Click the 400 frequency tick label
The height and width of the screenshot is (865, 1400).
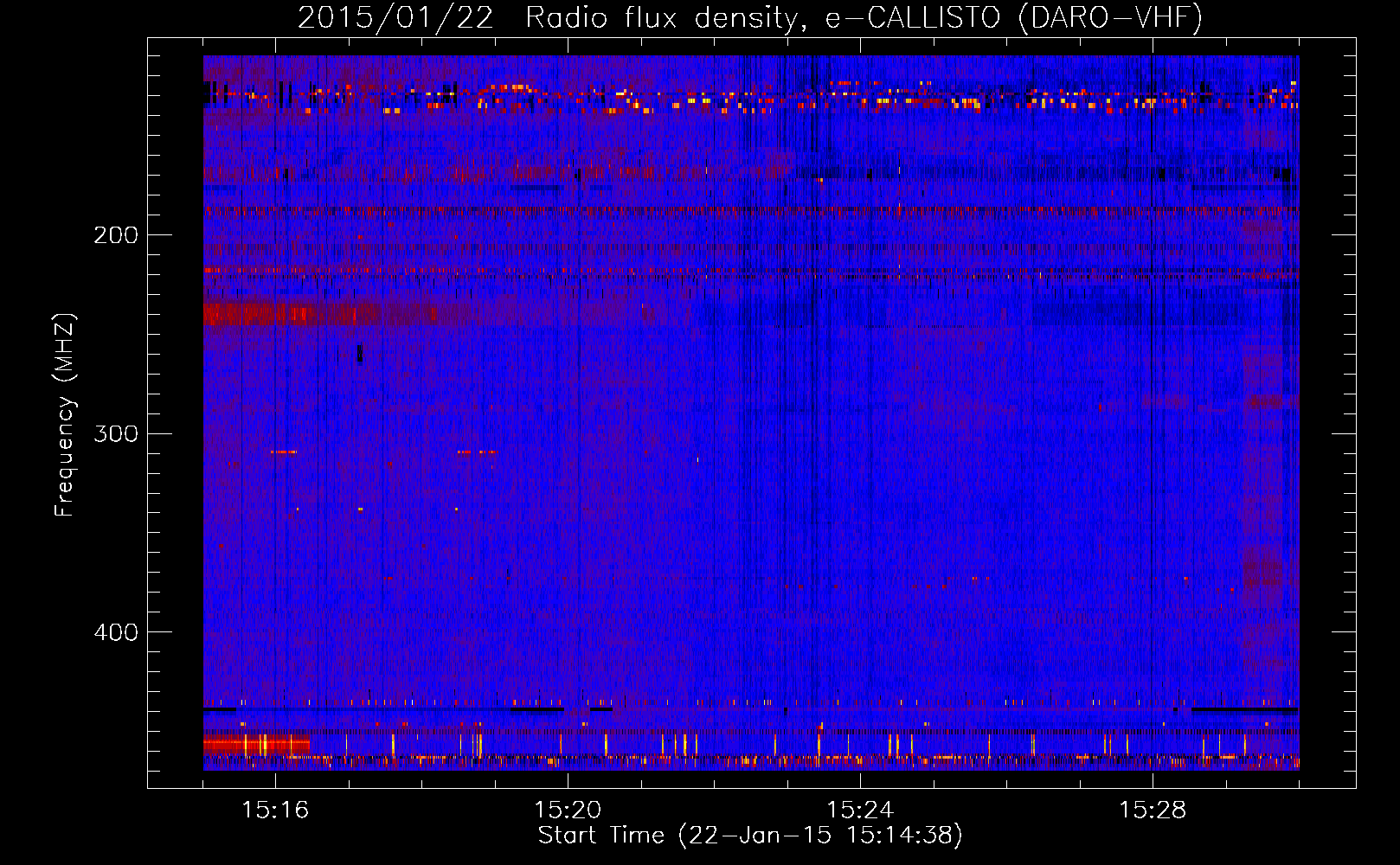click(x=116, y=632)
